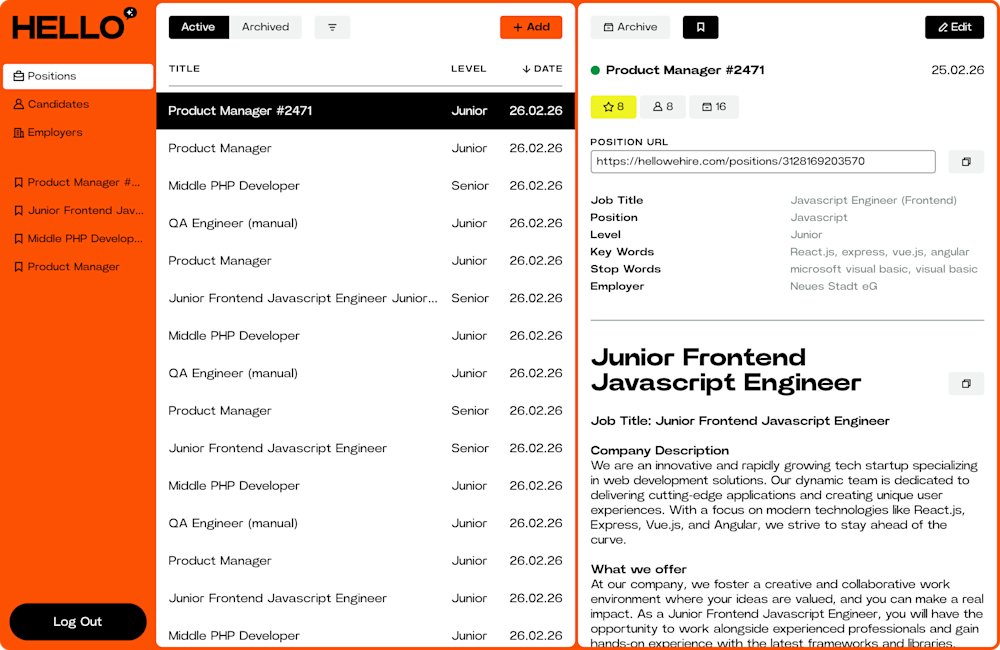Click the calendar badge showing 16
Viewport: 1000px width, 650px height.
coord(713,106)
